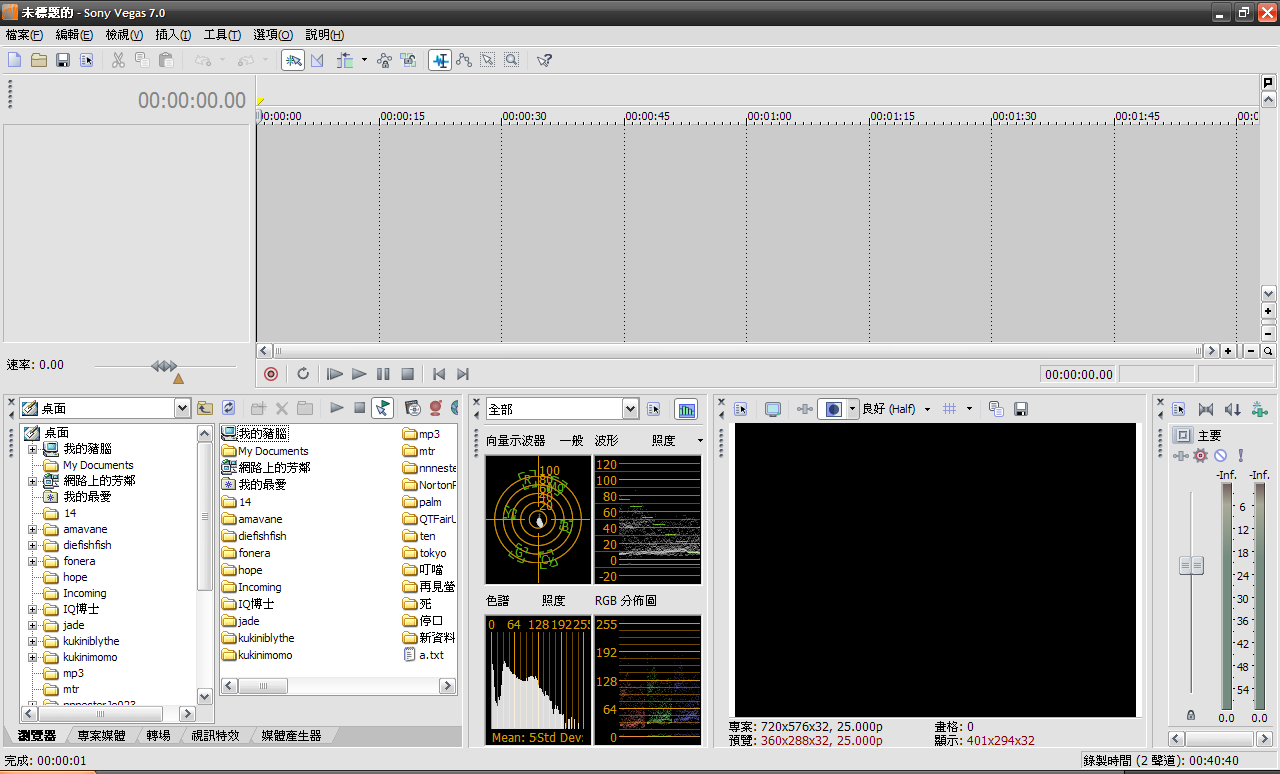The height and width of the screenshot is (774, 1280).
Task: Preview on external monitor icon
Action: point(773,409)
